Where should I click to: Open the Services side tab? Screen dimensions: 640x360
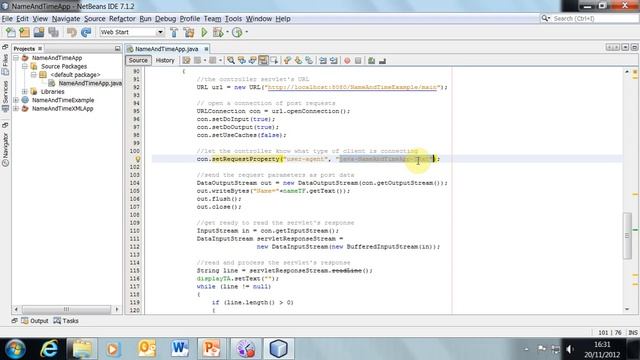click(x=5, y=96)
